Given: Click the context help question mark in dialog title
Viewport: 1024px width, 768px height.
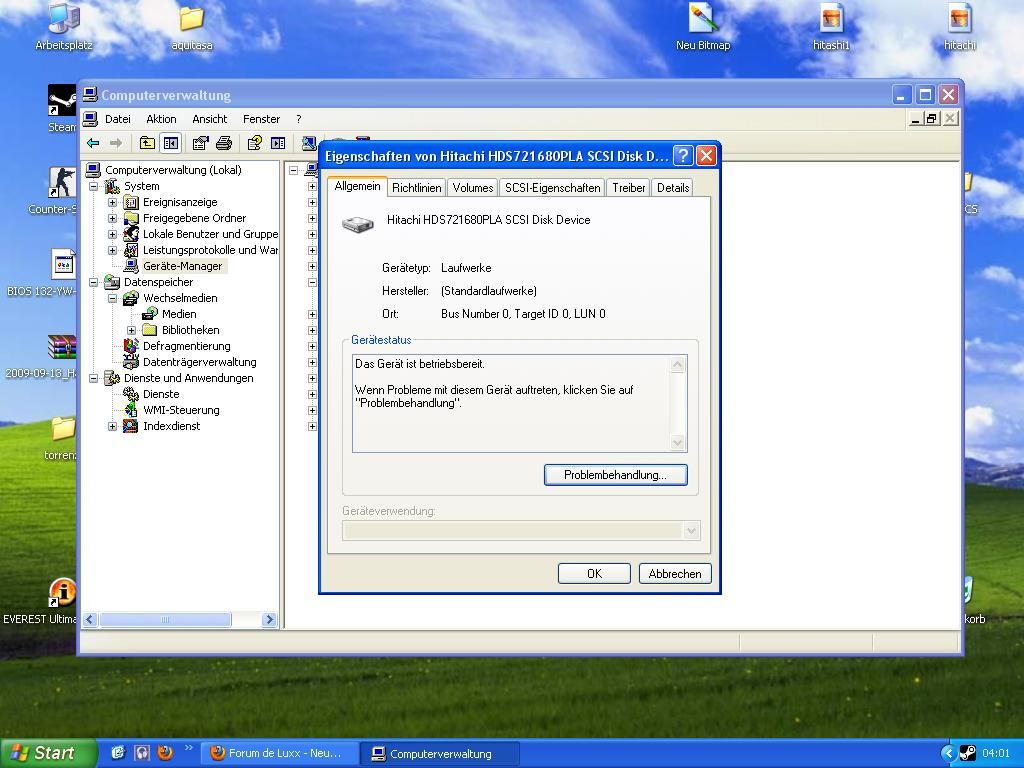Looking at the screenshot, I should pyautogui.click(x=682, y=155).
